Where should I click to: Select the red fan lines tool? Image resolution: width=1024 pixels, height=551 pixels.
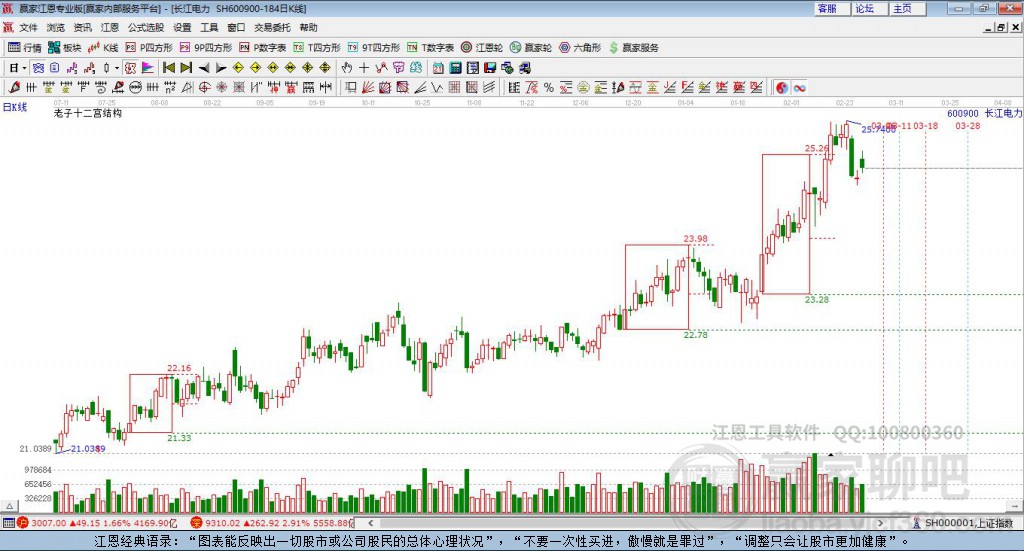tap(368, 87)
